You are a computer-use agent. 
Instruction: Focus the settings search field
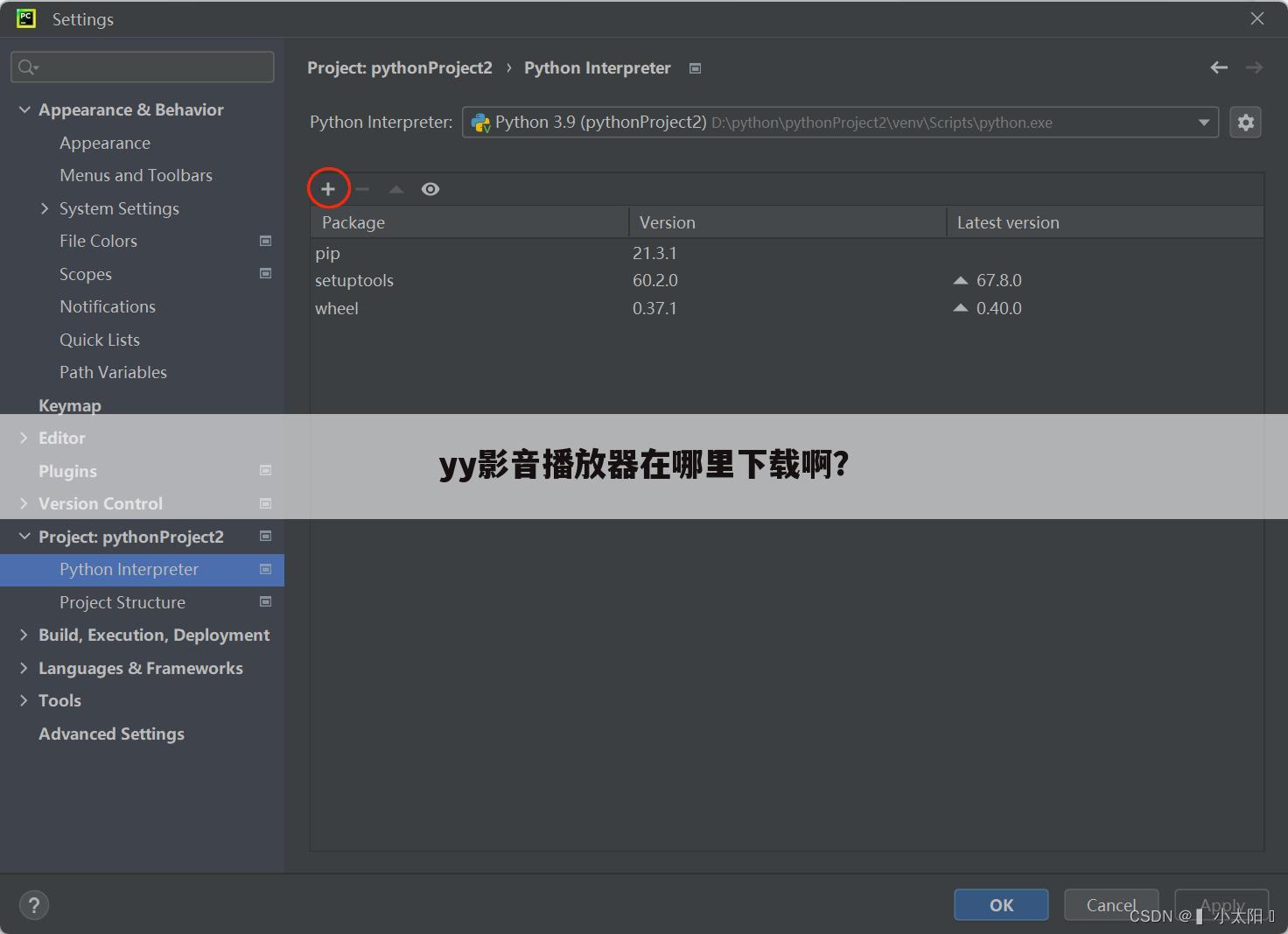(142, 67)
